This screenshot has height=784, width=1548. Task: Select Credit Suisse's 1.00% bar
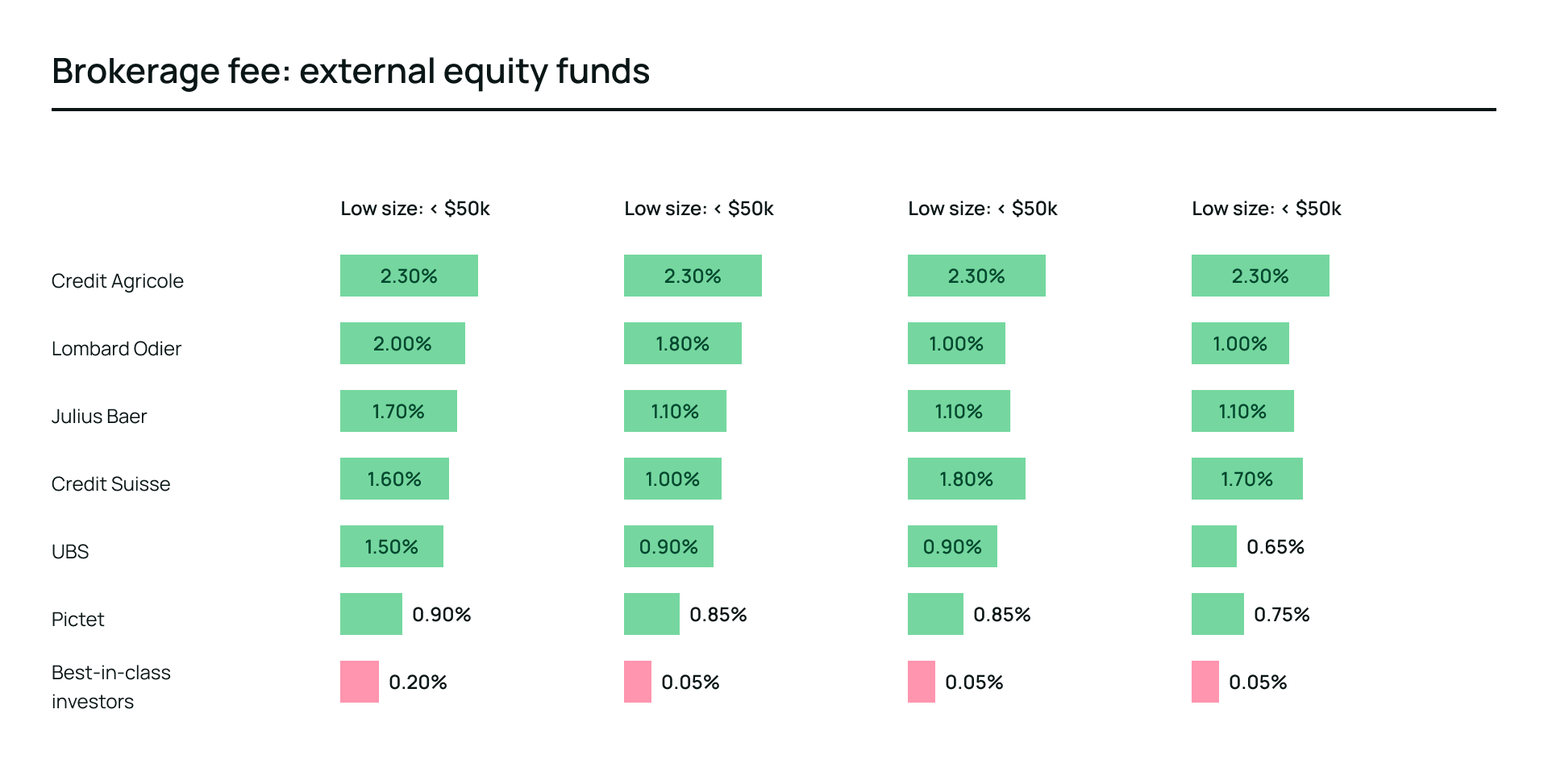tap(672, 479)
